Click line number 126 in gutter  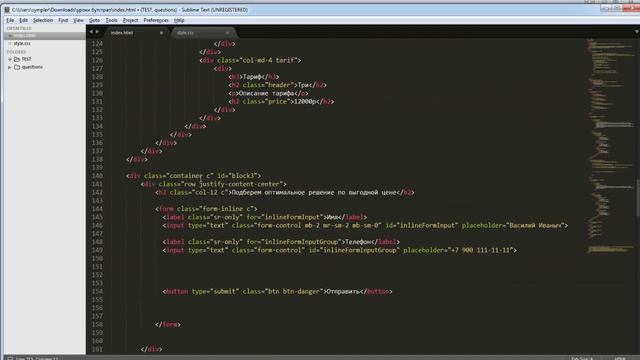tap(97, 60)
